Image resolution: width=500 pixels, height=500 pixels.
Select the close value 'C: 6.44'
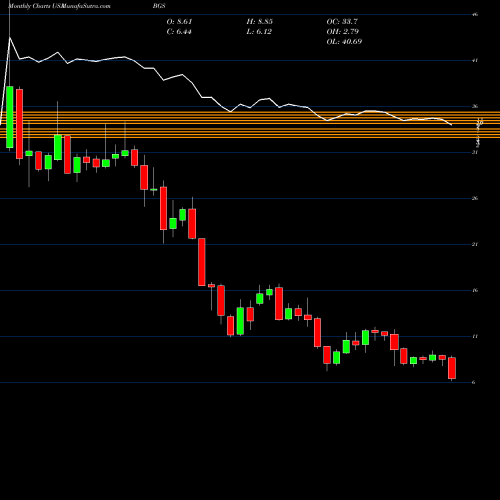179,32
